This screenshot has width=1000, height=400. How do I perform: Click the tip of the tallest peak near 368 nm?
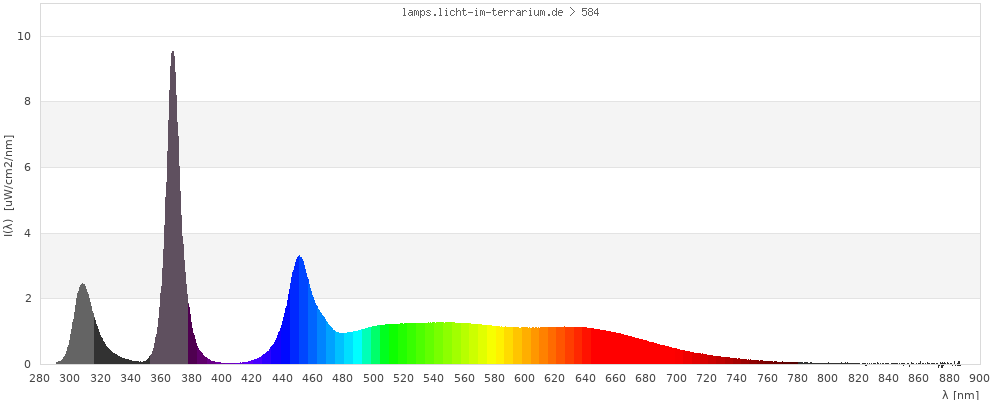tap(173, 54)
